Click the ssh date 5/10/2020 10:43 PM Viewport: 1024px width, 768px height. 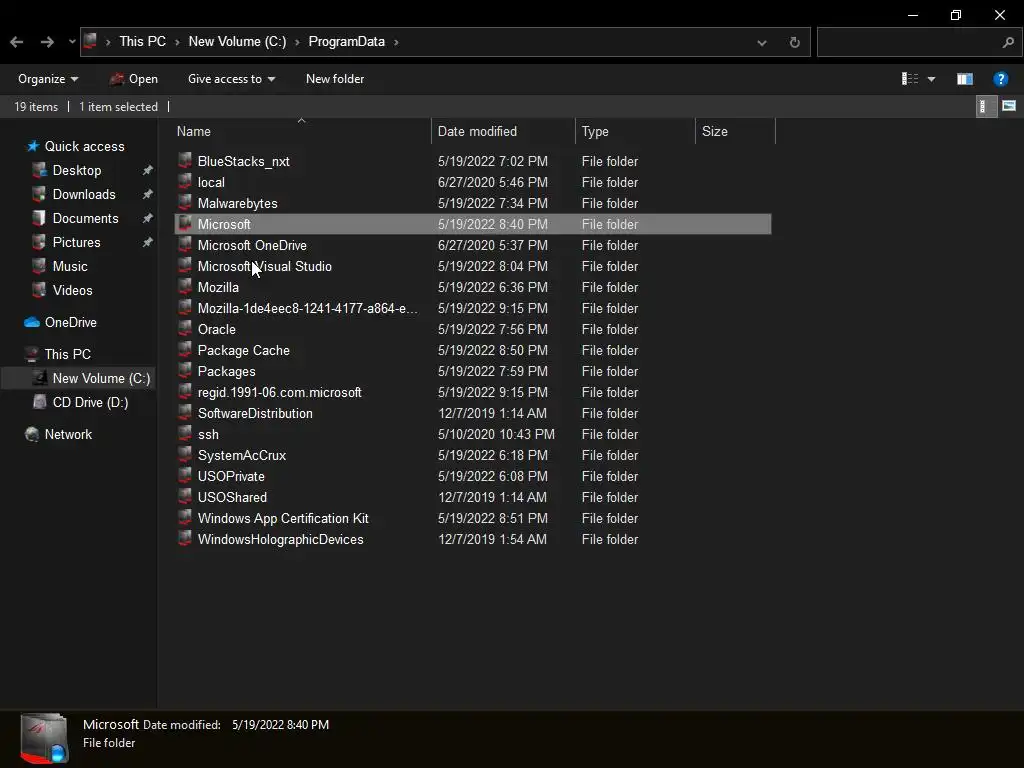496,434
